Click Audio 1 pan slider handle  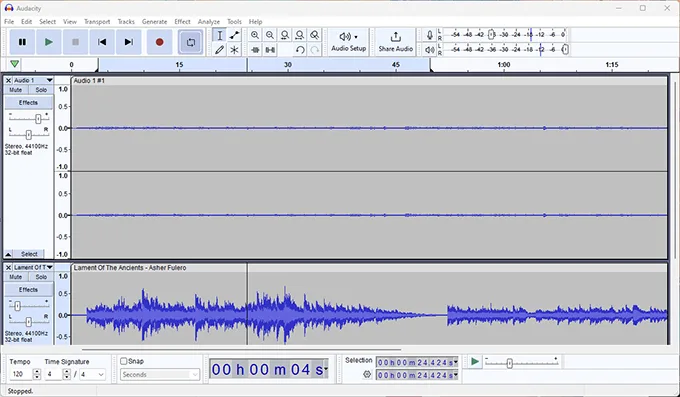(x=29, y=135)
